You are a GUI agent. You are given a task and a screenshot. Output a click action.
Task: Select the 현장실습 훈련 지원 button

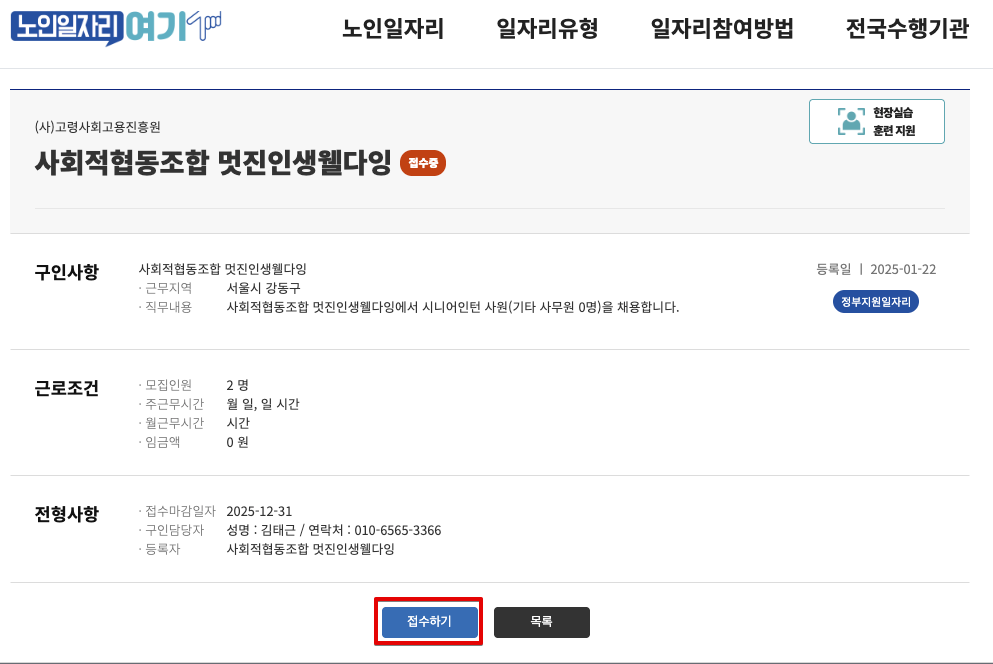pos(877,121)
